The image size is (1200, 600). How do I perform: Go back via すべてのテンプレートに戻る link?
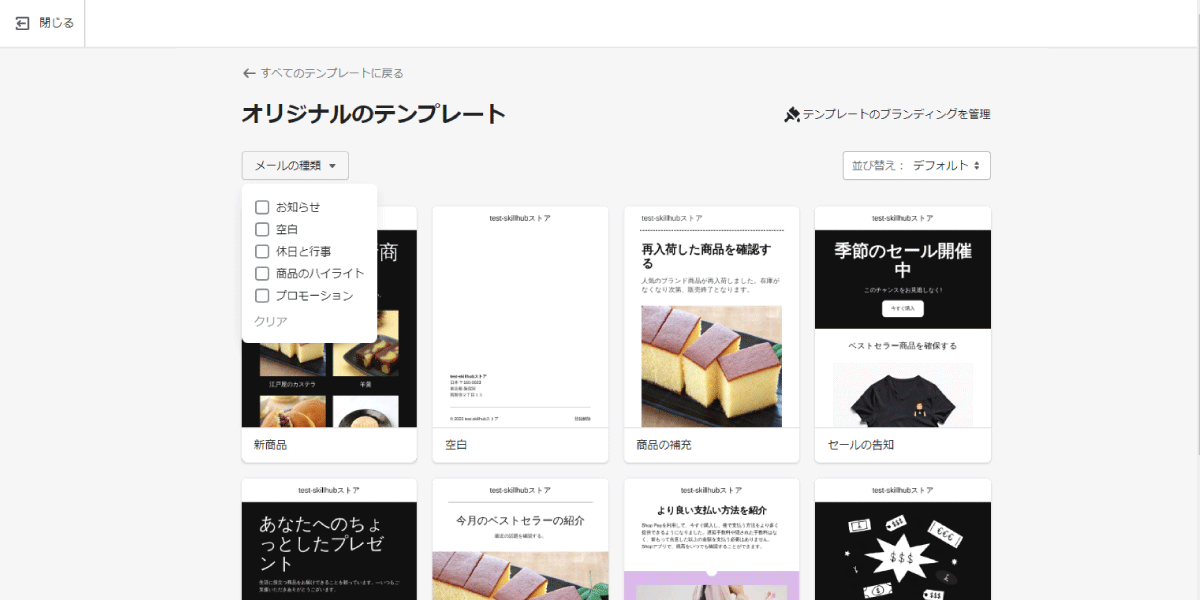point(332,73)
